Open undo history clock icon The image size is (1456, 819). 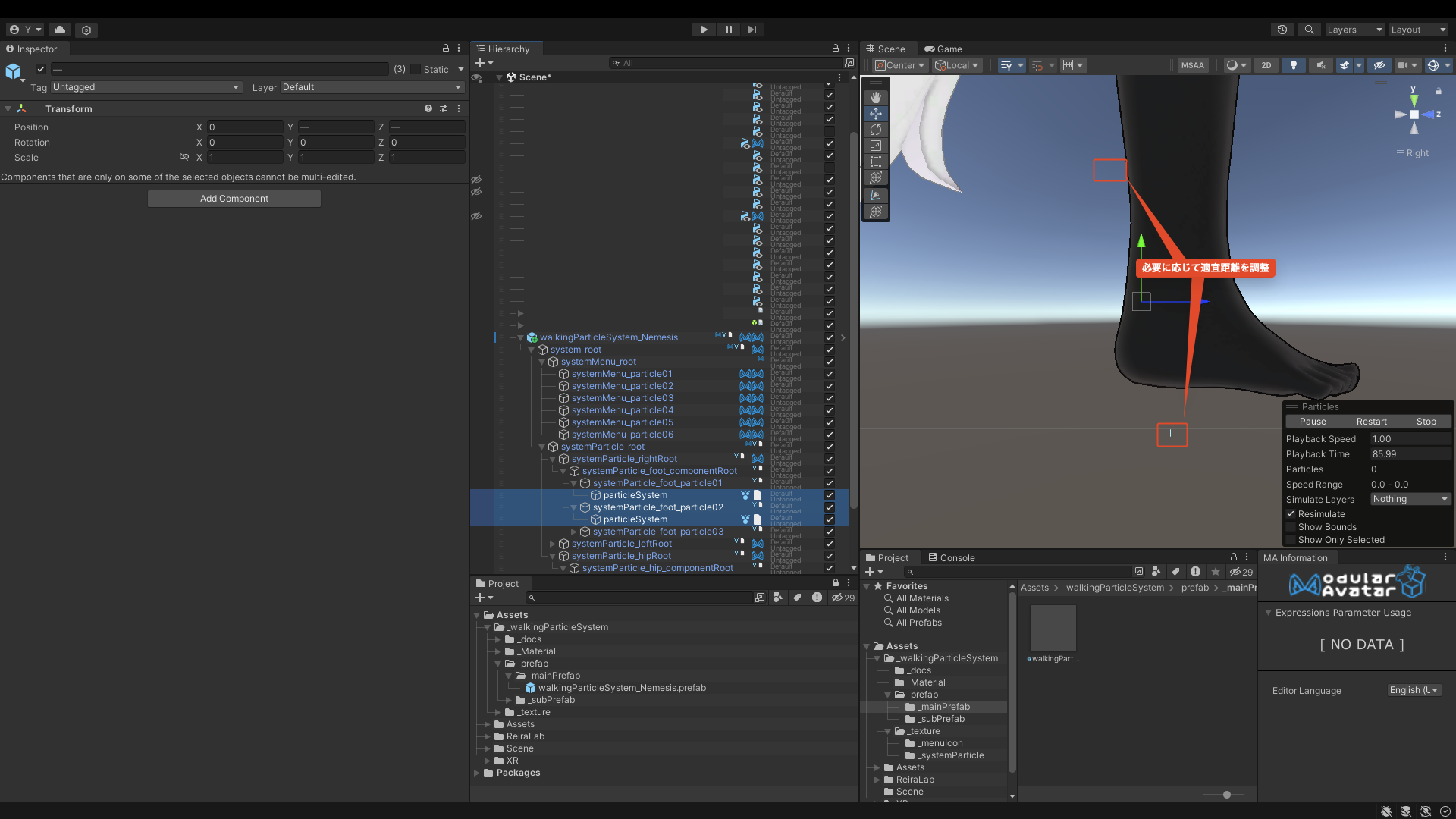tap(1282, 30)
